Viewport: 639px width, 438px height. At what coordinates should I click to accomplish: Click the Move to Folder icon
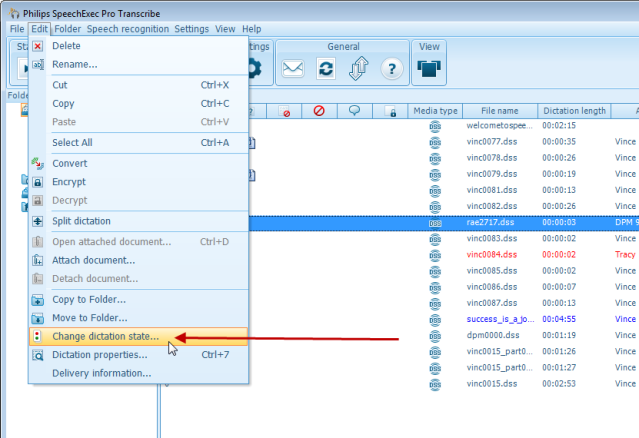pyautogui.click(x=37, y=318)
